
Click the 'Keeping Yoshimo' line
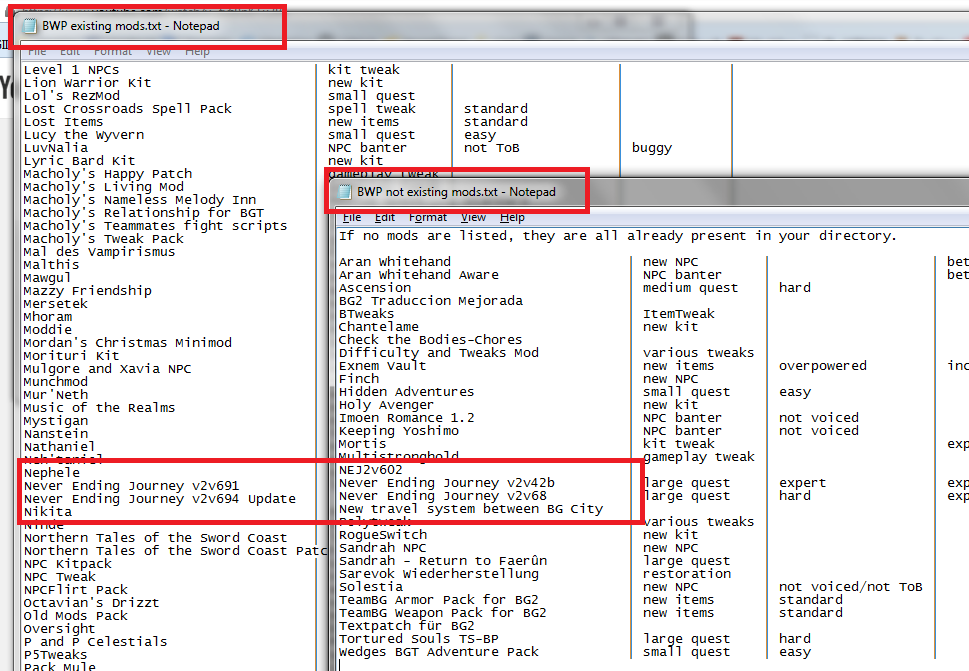tap(399, 431)
